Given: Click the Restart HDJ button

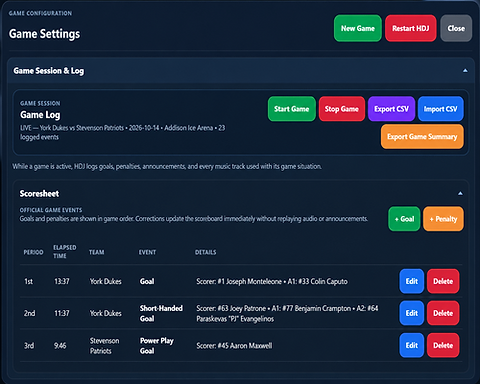Looking at the screenshot, I should coord(411,28).
